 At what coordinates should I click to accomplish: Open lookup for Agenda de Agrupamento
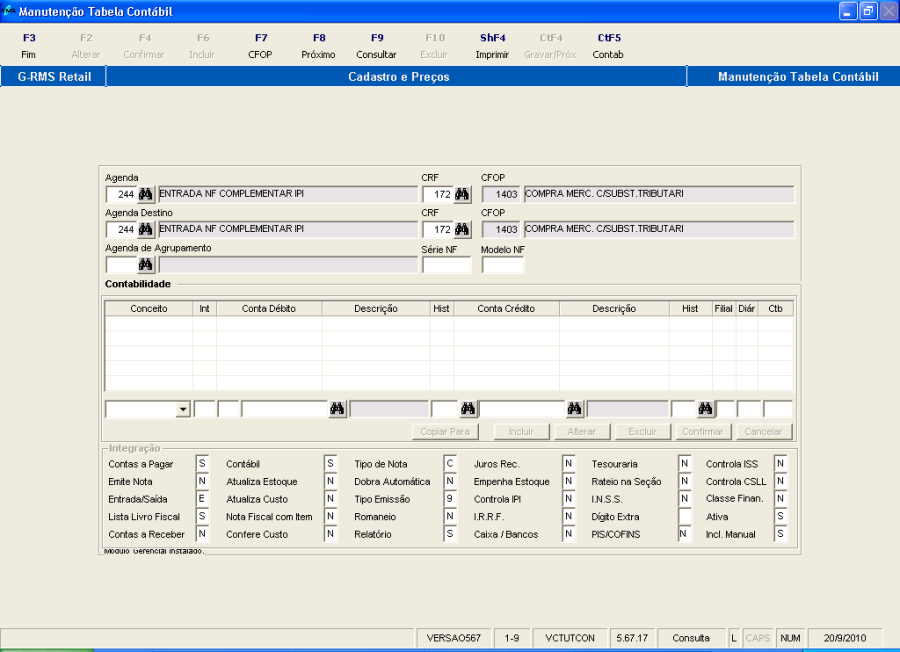pos(146,265)
